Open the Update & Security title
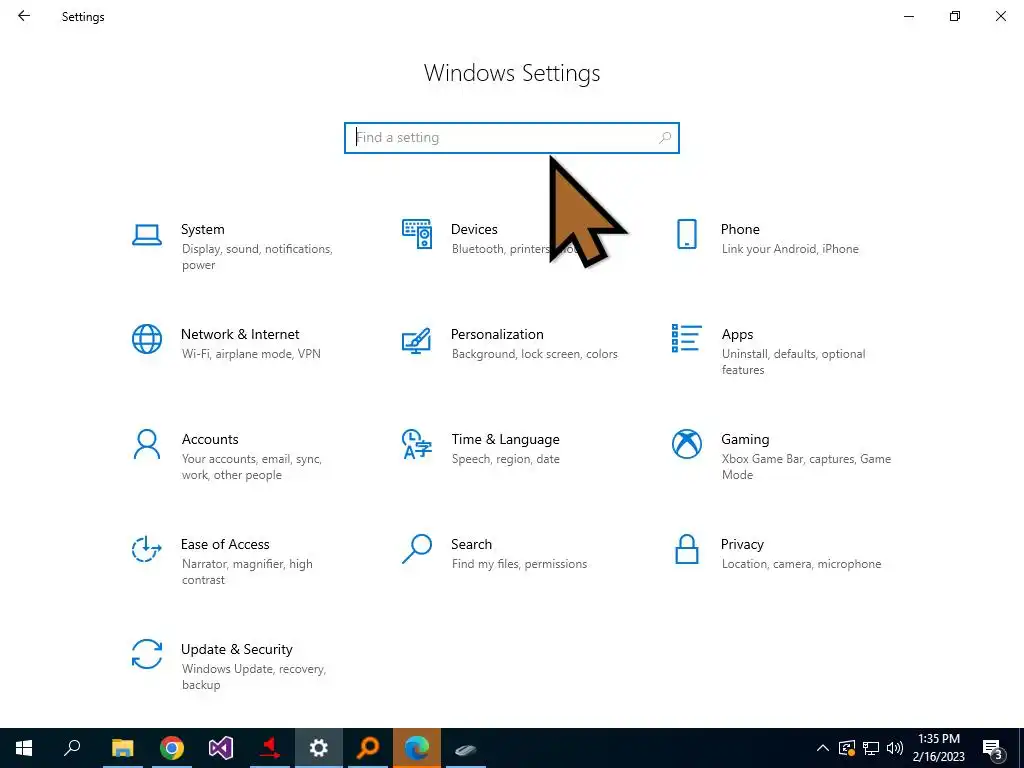The image size is (1024, 768). [236, 650]
